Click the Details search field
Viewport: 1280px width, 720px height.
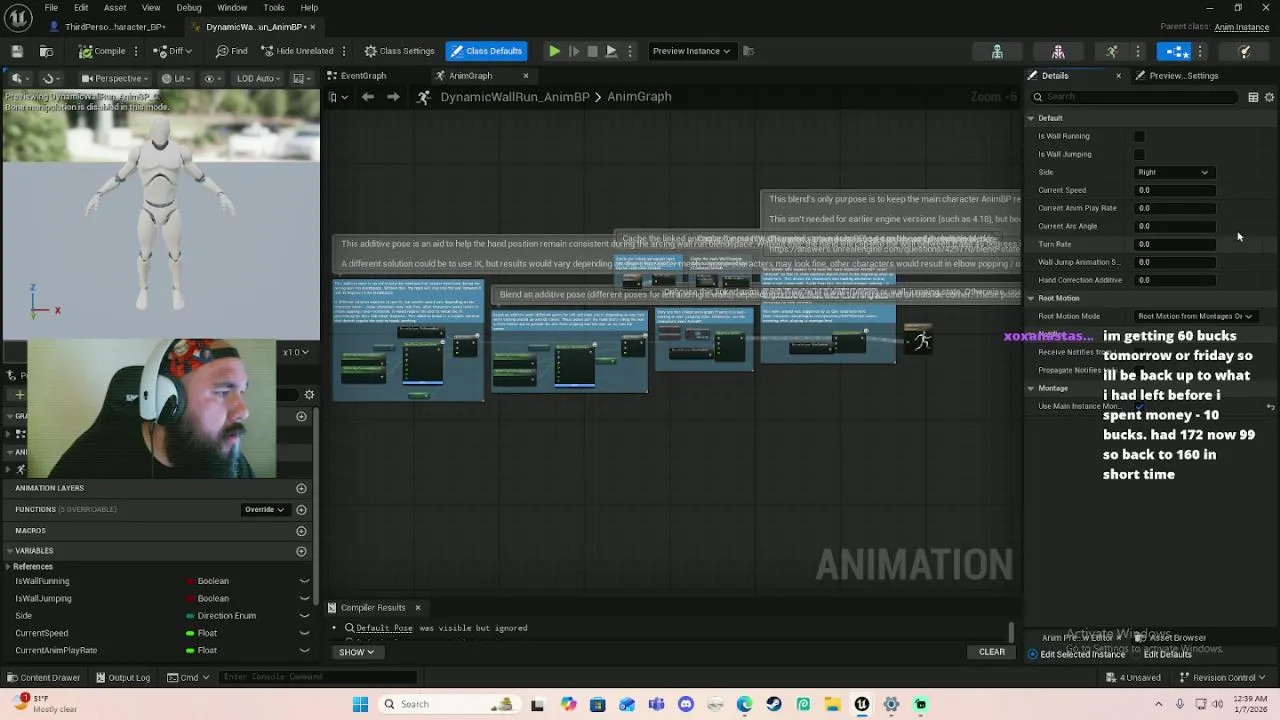pos(1135,97)
